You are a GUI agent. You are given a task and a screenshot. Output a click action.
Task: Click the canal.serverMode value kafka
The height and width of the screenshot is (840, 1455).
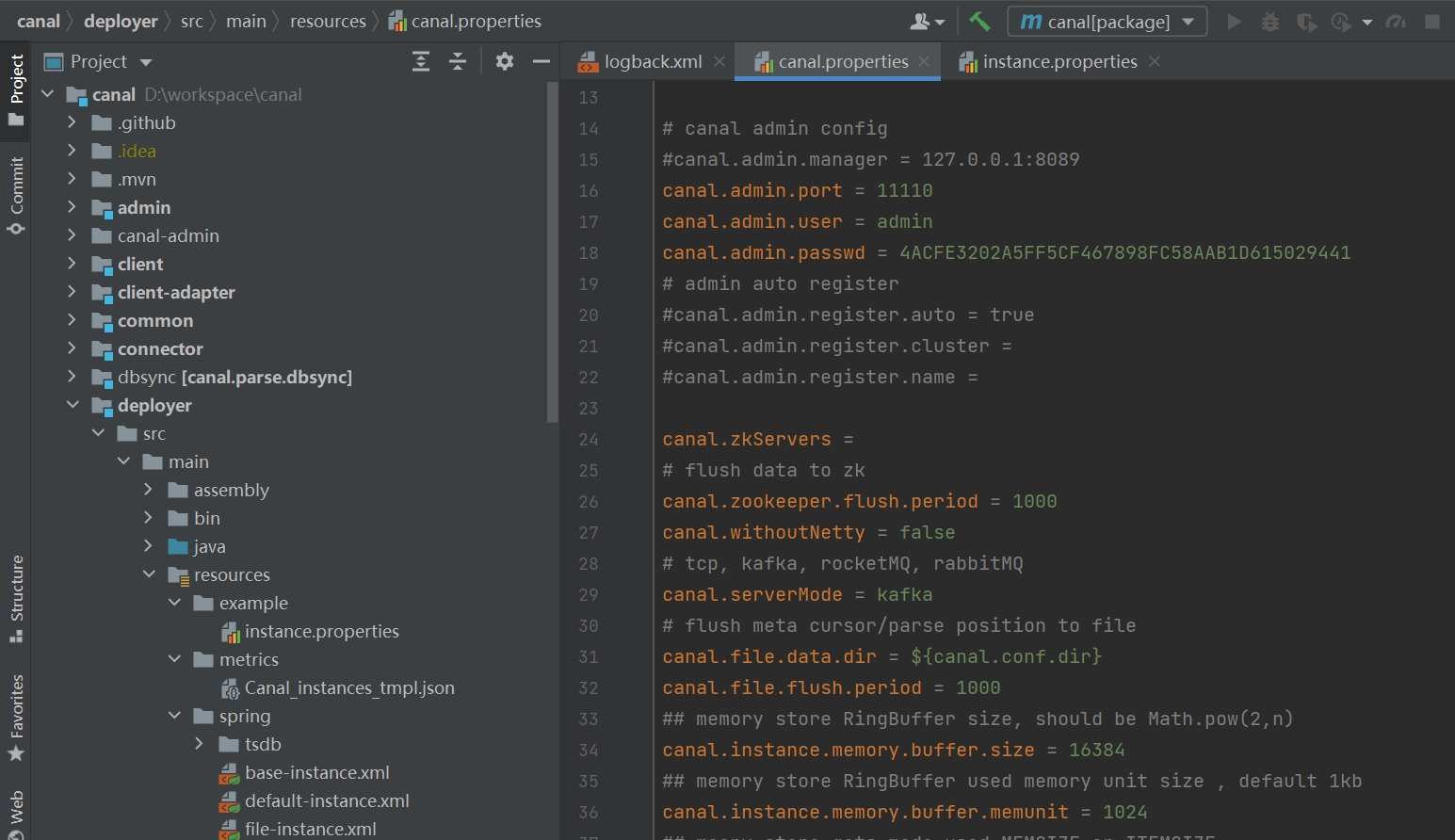pyautogui.click(x=904, y=594)
